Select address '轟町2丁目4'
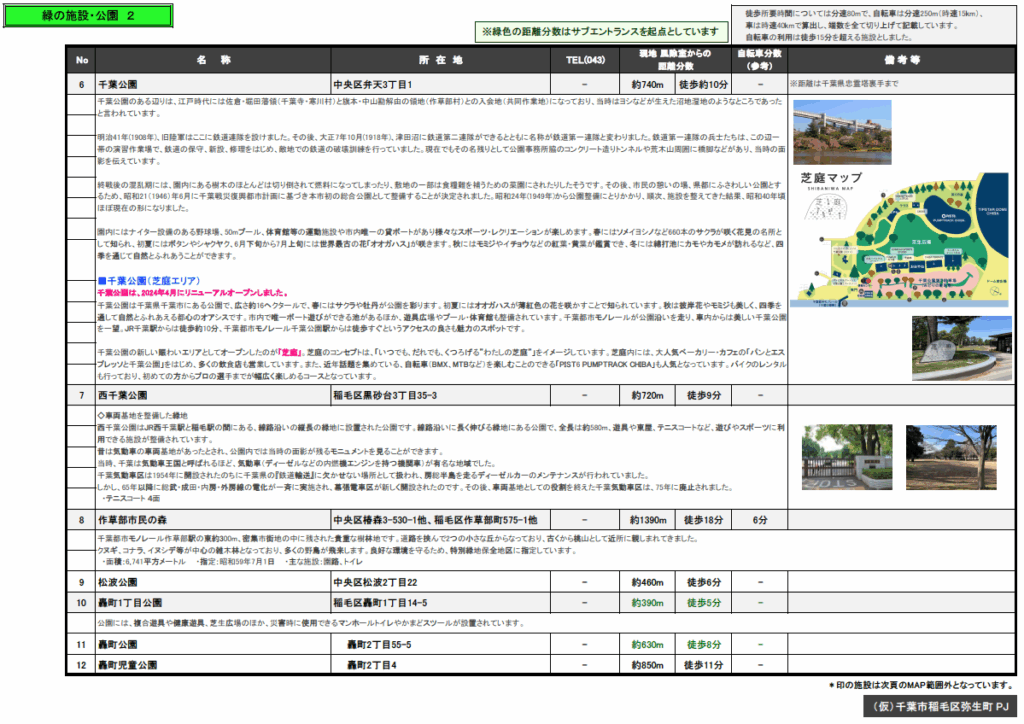Viewport: 1024px width, 724px height. 372,665
